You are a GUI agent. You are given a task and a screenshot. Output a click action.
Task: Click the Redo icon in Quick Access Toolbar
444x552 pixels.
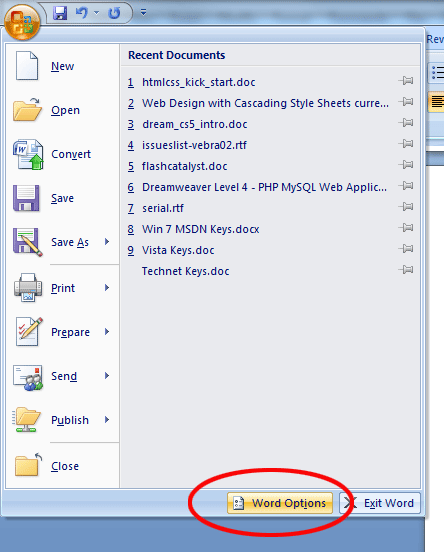[114, 13]
